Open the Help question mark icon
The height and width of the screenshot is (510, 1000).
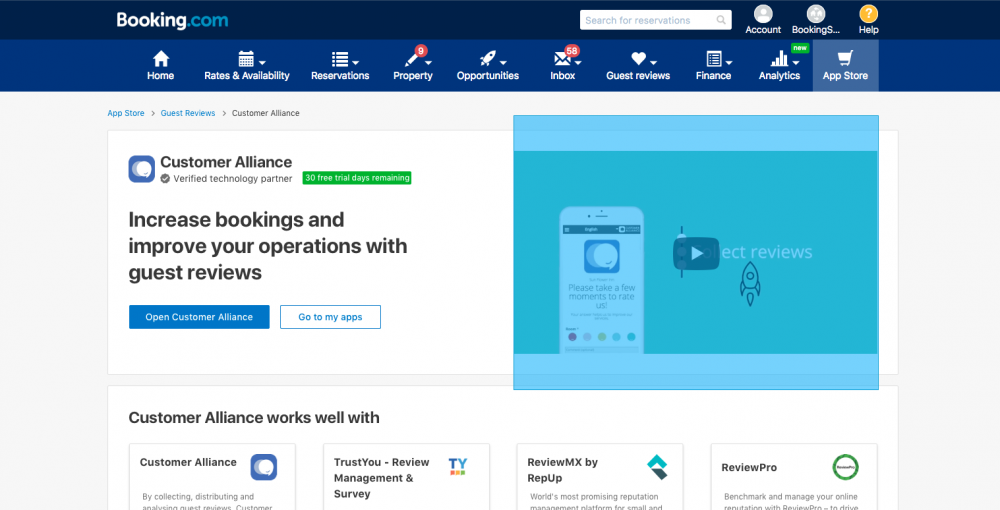[x=868, y=14]
